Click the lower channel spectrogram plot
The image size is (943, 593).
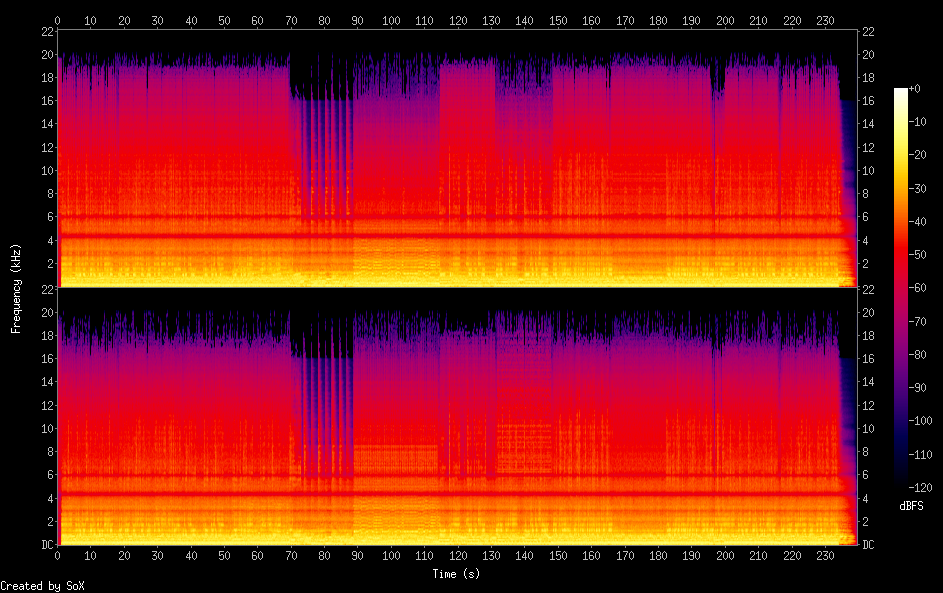click(x=457, y=416)
